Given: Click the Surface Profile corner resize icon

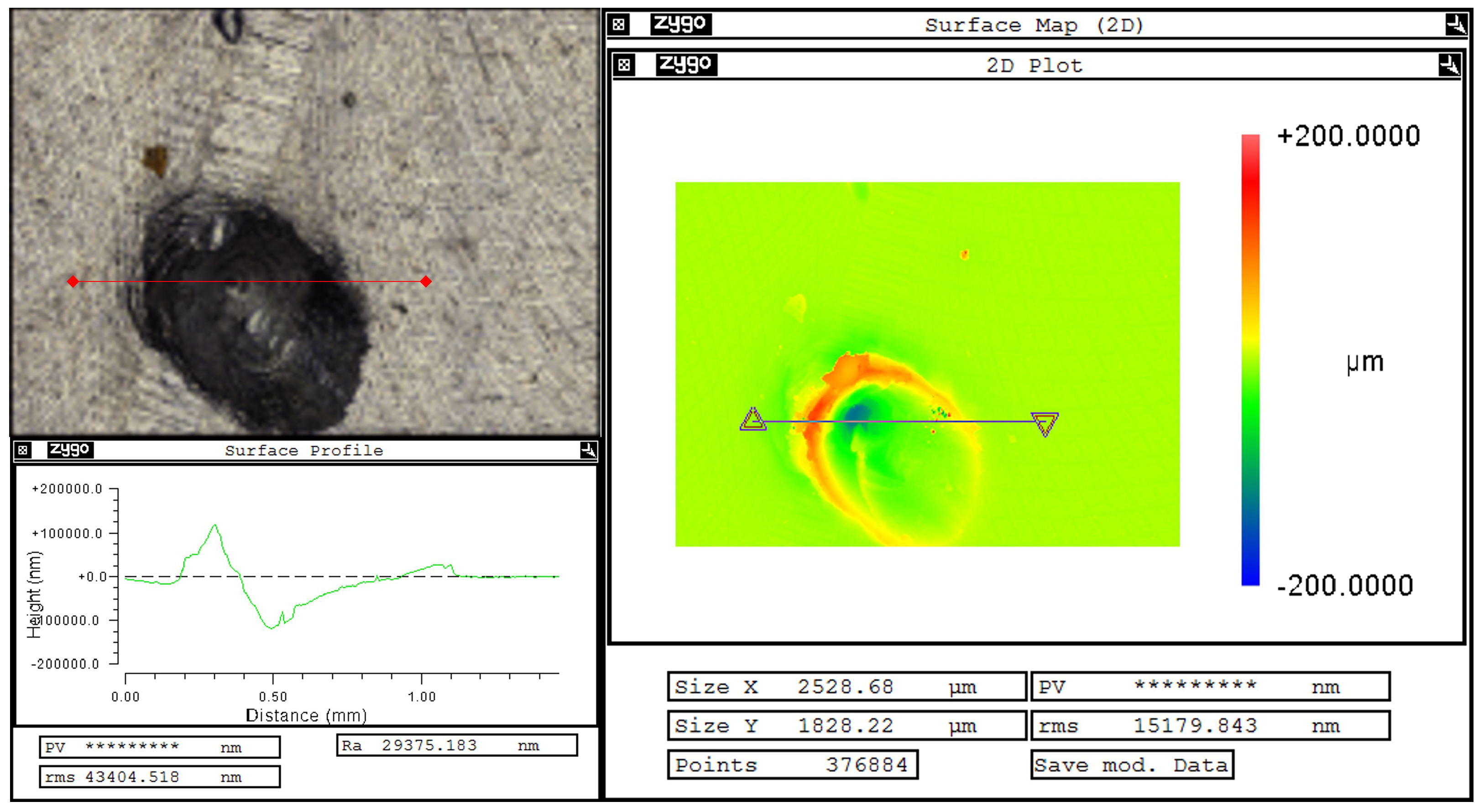Looking at the screenshot, I should click(x=588, y=450).
